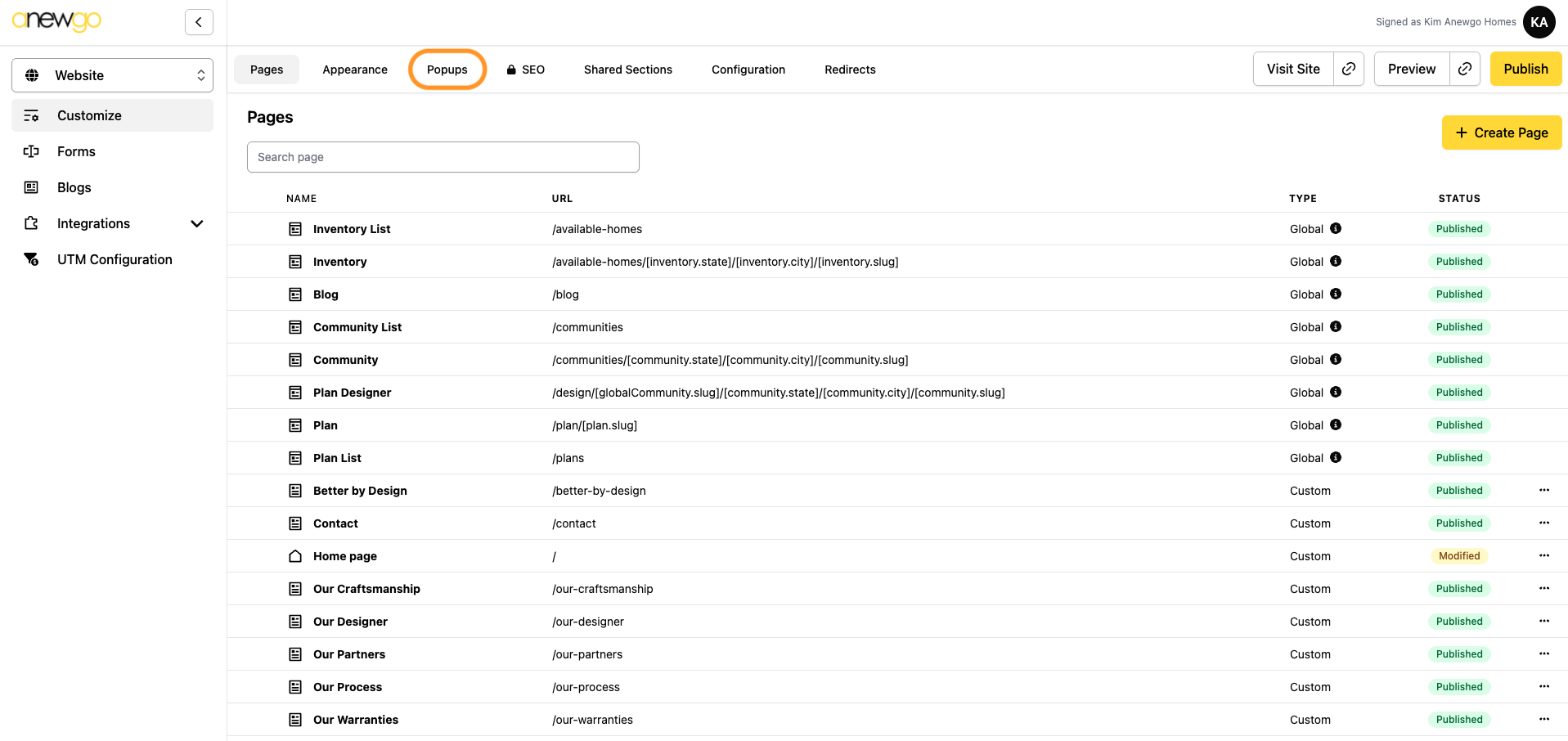Focus the Search page input field
1568x741 pixels.
(x=443, y=157)
